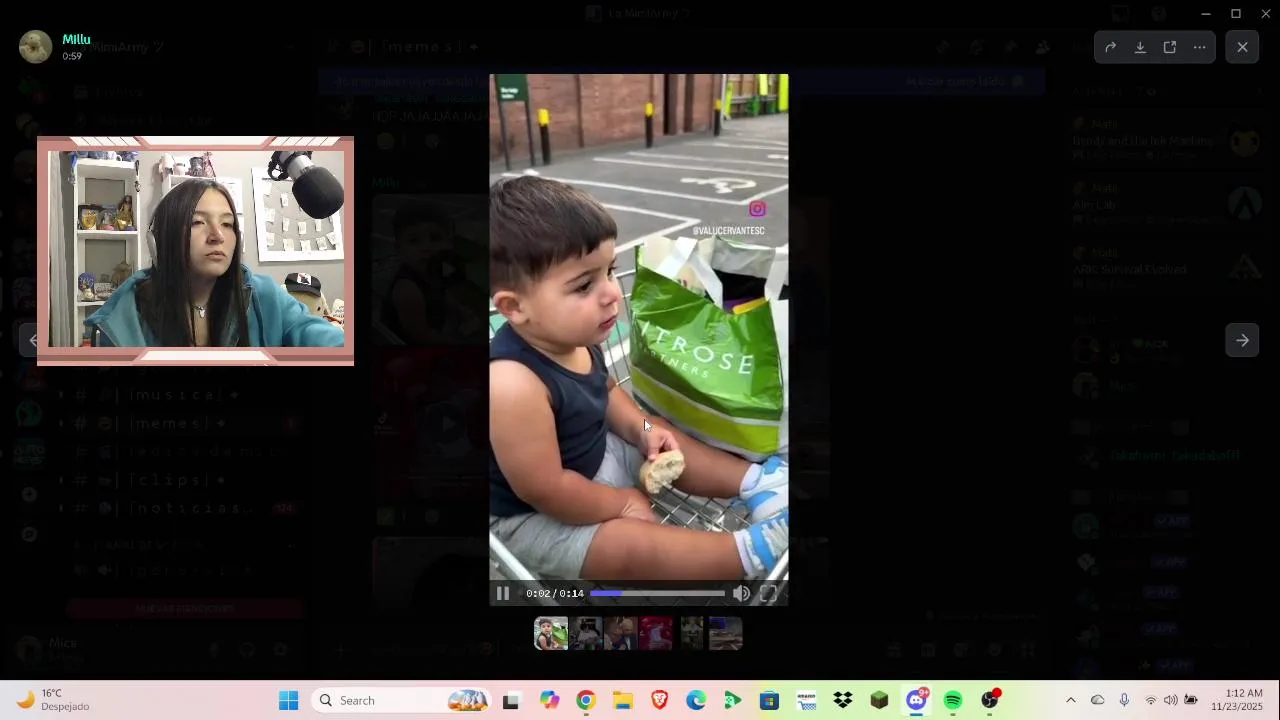Click Millu's avatar in viewer header

pyautogui.click(x=35, y=47)
